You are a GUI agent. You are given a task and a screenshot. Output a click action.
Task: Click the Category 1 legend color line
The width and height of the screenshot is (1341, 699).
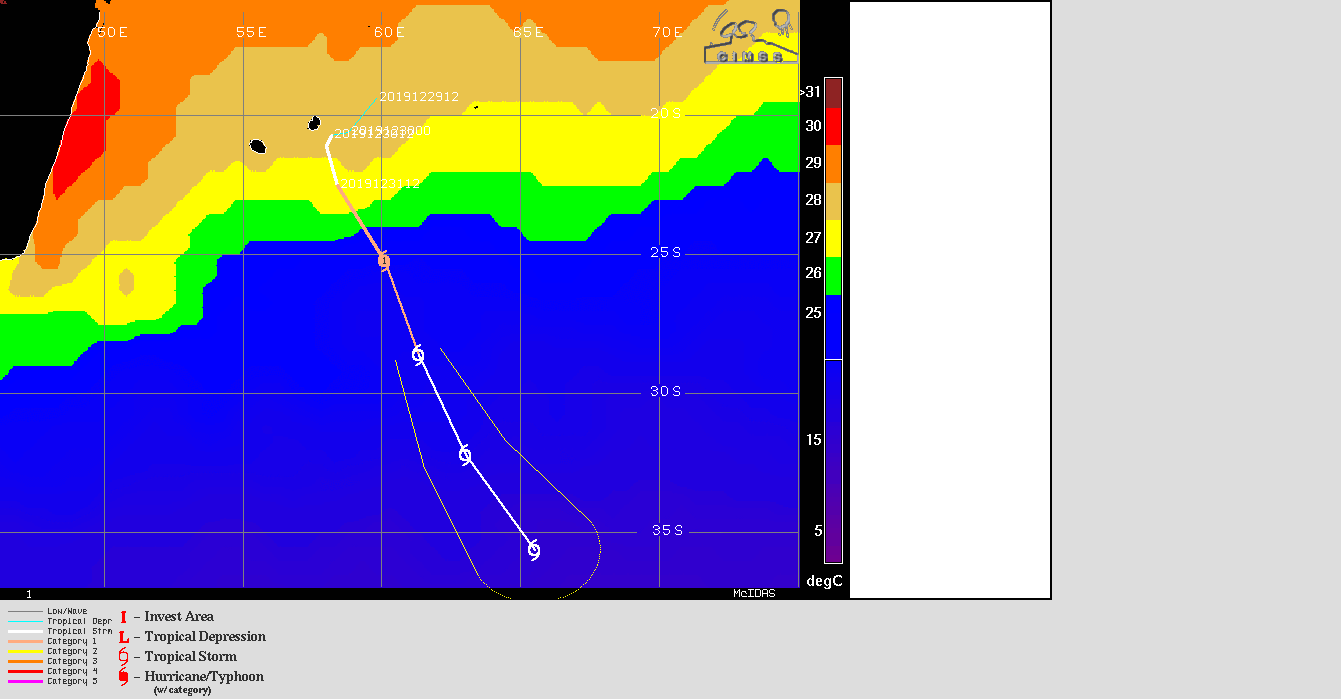click(26, 641)
